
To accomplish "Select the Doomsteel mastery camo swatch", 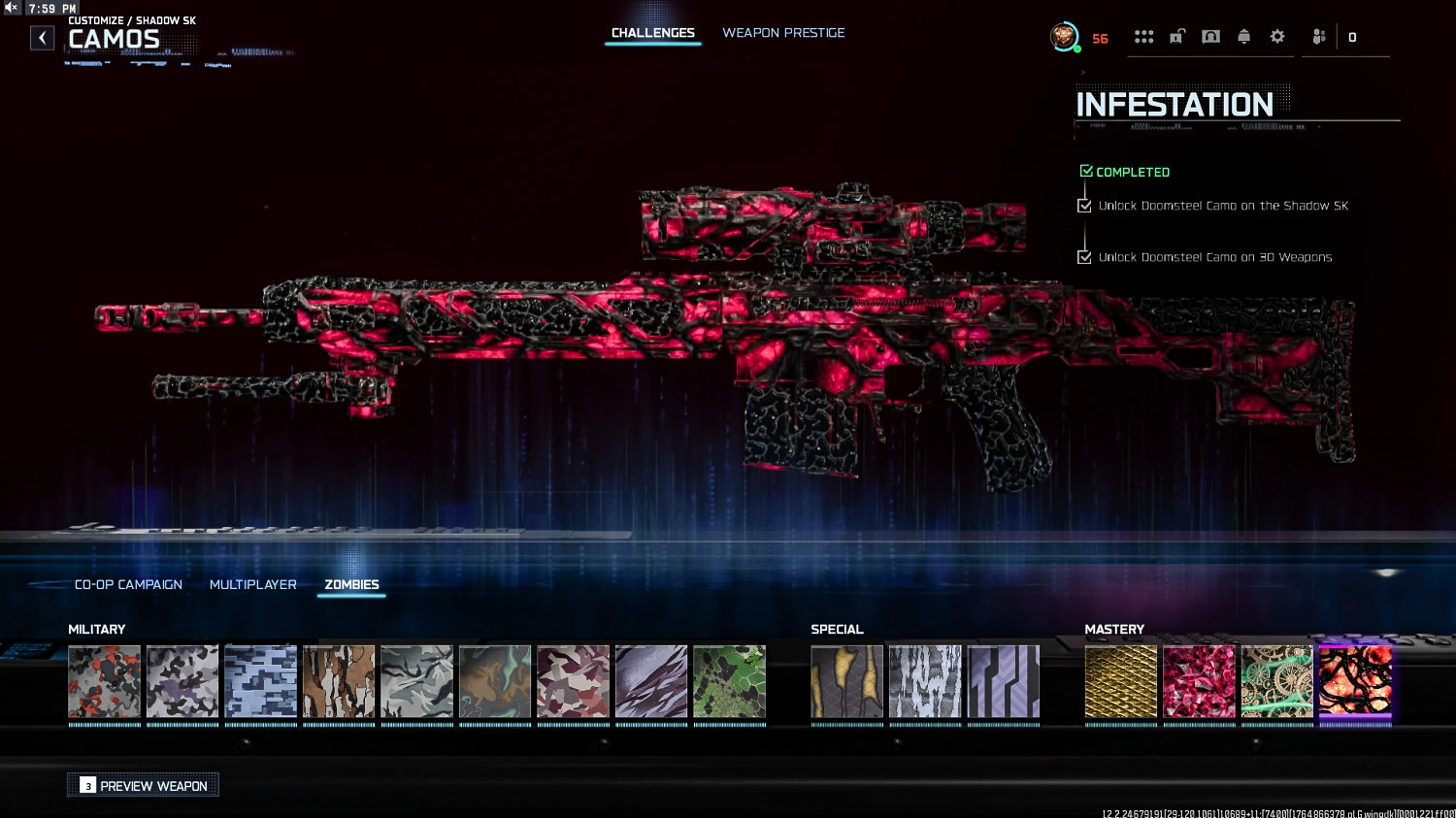I will [x=1355, y=682].
